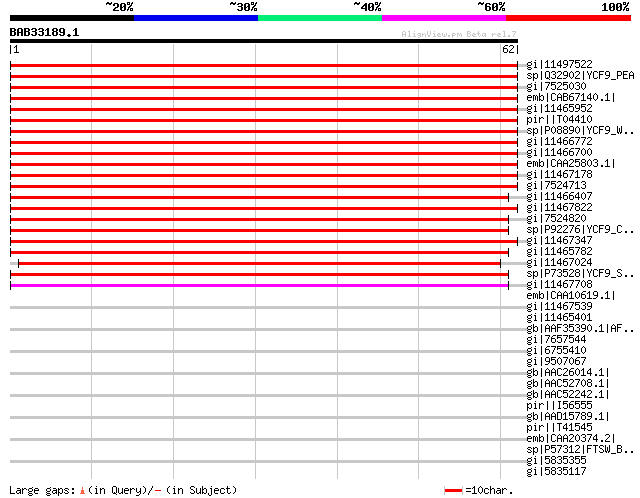The height and width of the screenshot is (498, 640).
Task: Open the hit gi|11467024
Action: pos(559,262)
